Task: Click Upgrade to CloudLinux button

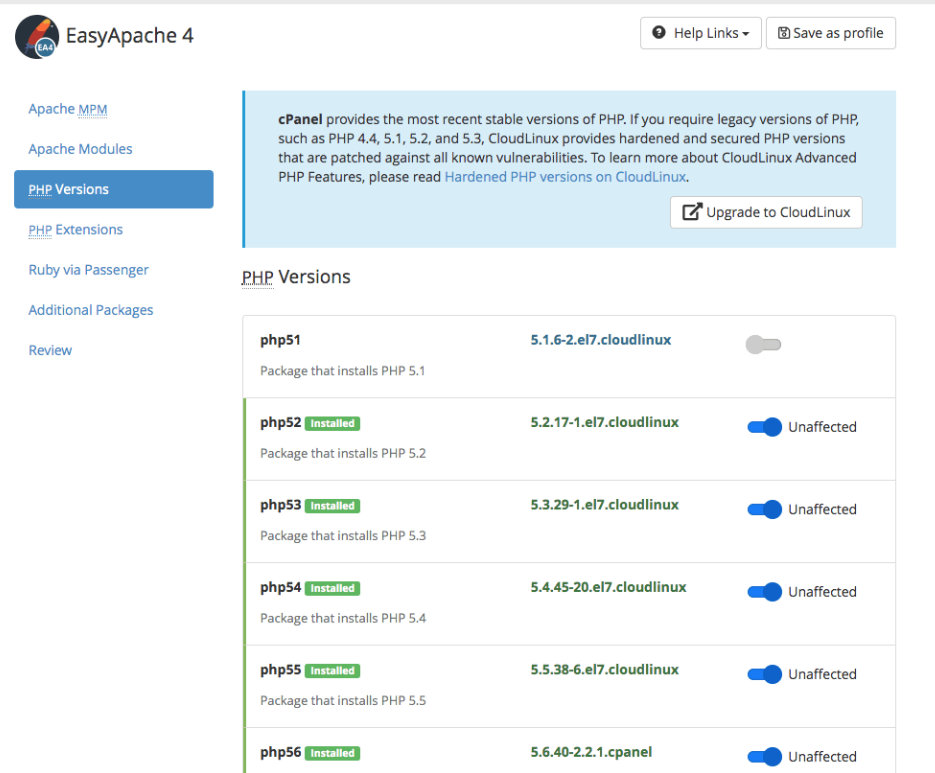Action: (766, 212)
